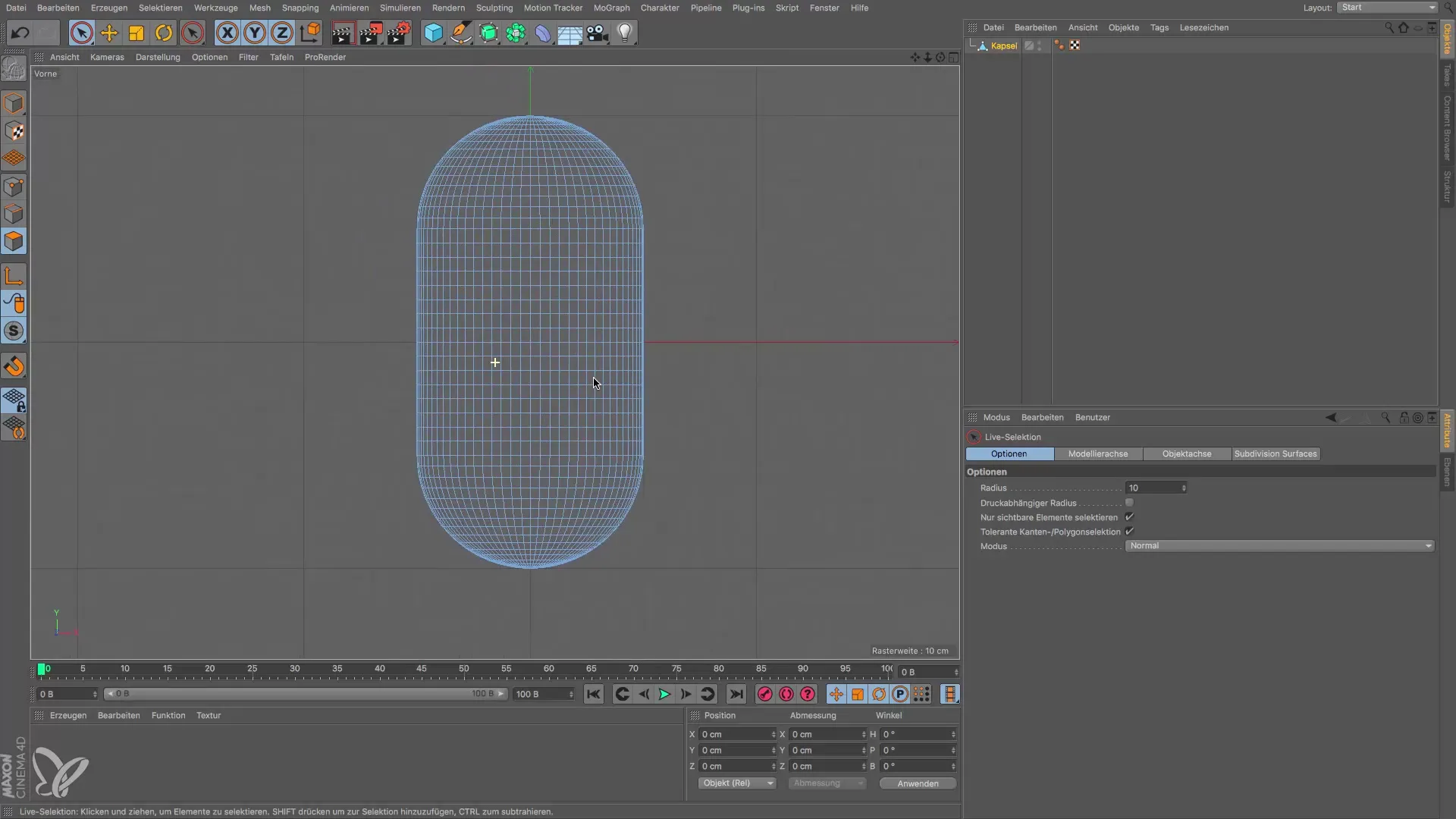1456x819 pixels.
Task: Add a cube primitive object
Action: [x=433, y=33]
